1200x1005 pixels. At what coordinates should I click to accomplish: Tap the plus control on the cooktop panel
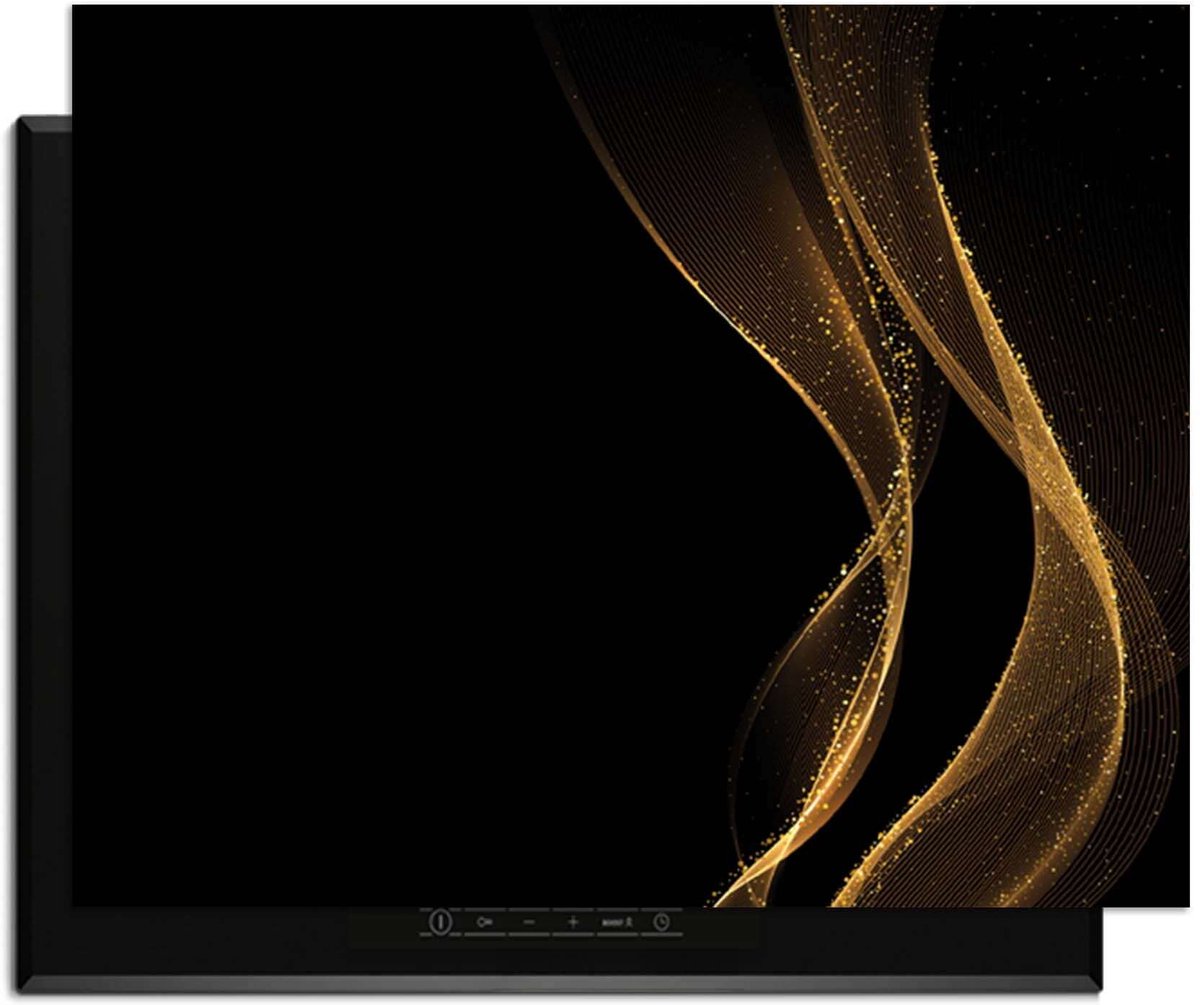tap(573, 922)
